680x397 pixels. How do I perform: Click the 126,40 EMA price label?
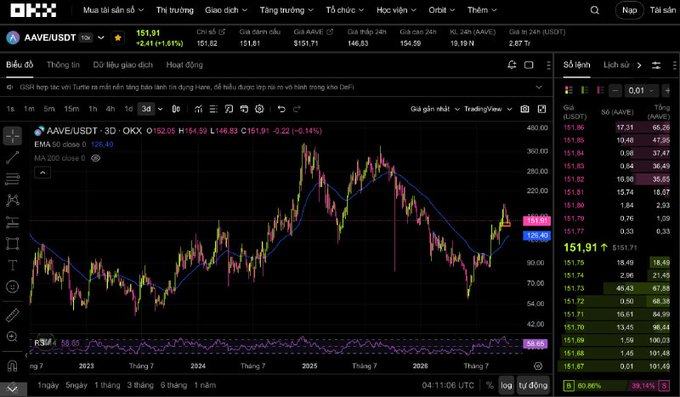pyautogui.click(x=537, y=236)
